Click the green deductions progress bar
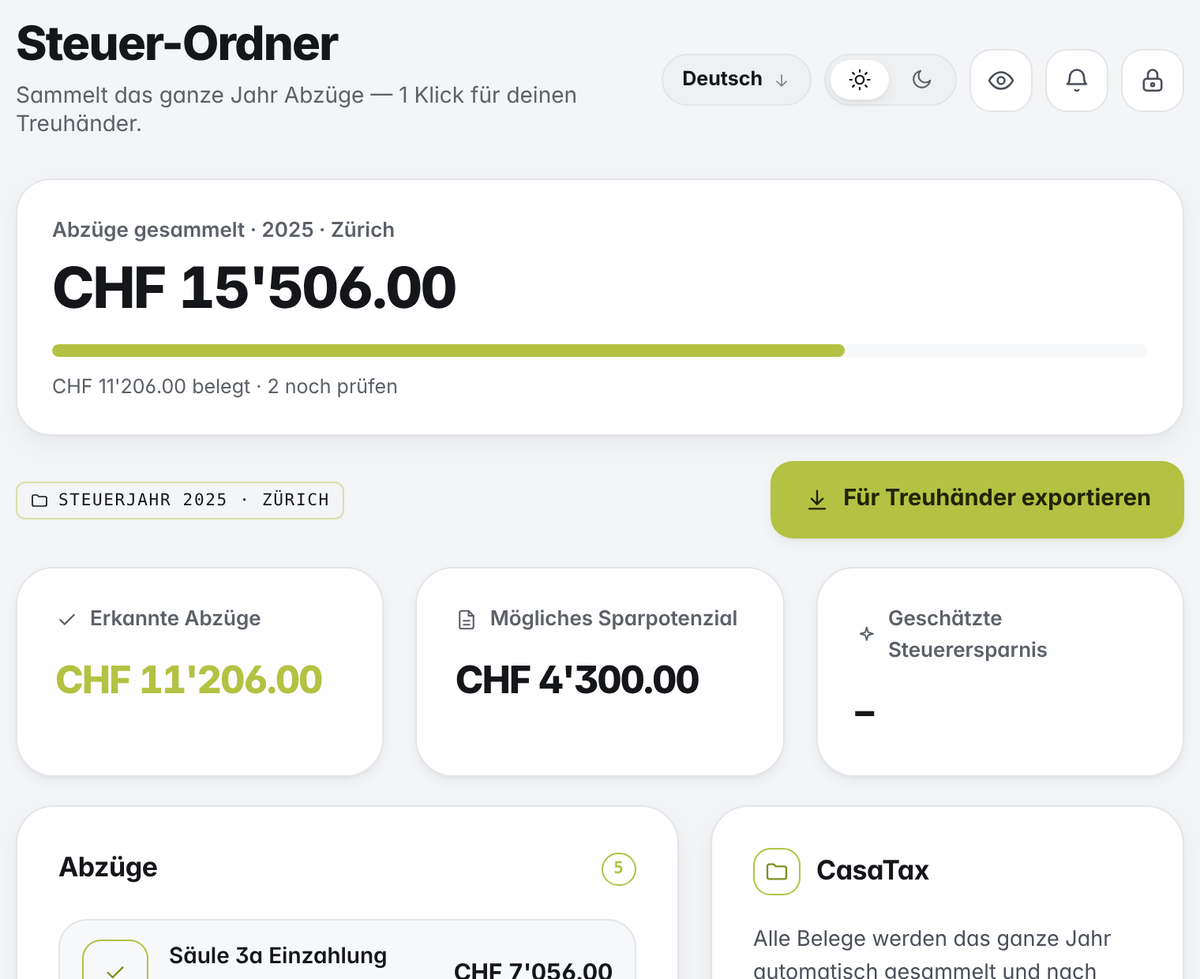 tap(448, 351)
